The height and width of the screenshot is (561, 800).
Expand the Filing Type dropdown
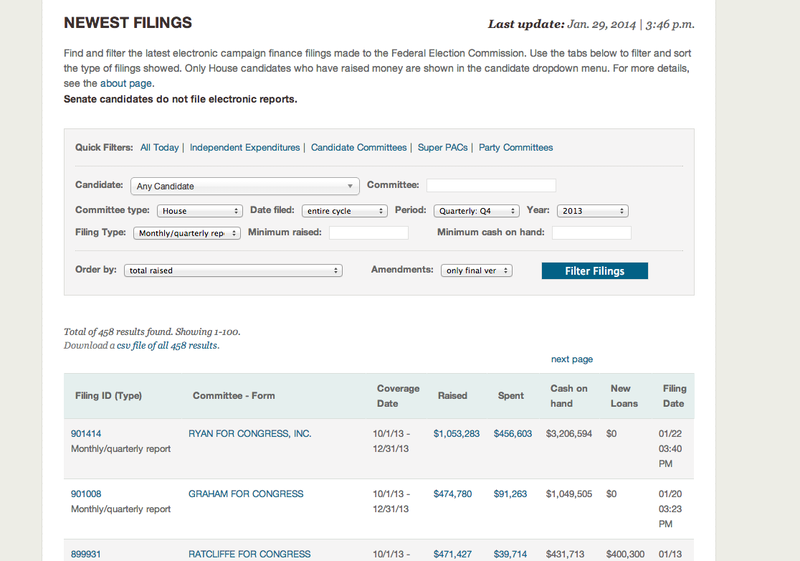pyautogui.click(x=187, y=233)
